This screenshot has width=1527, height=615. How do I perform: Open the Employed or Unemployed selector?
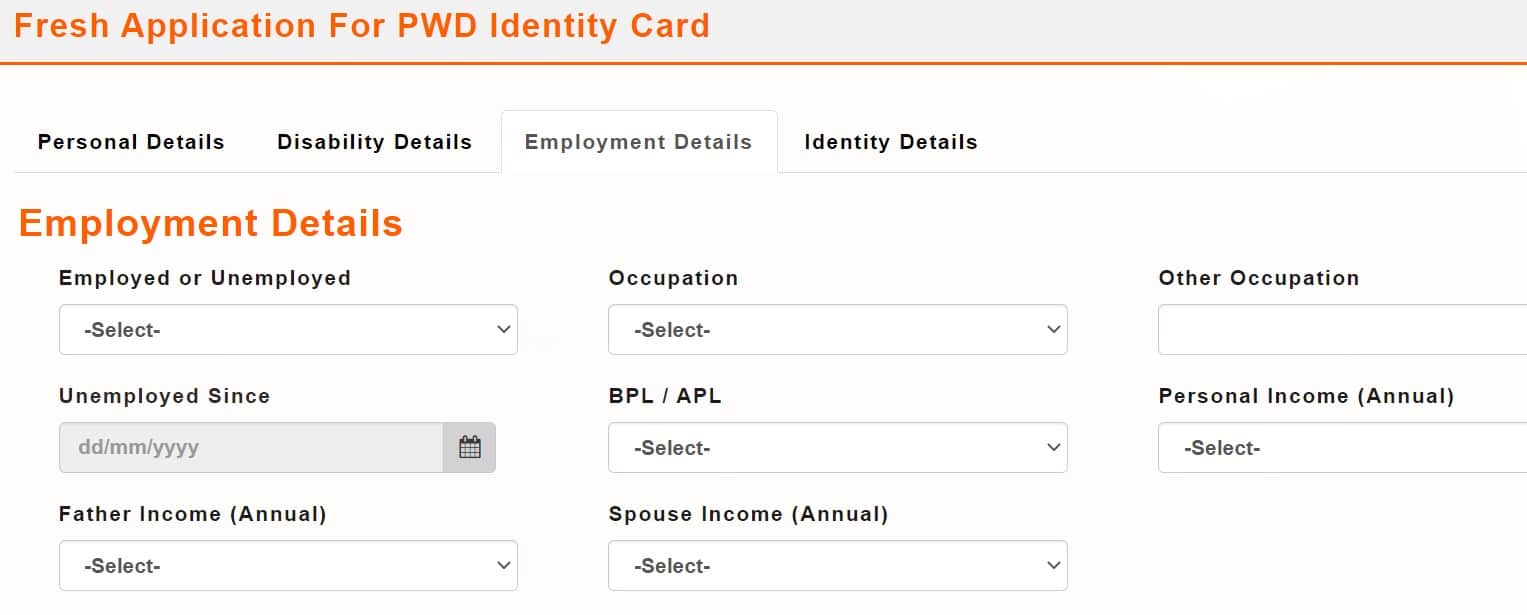tap(288, 329)
